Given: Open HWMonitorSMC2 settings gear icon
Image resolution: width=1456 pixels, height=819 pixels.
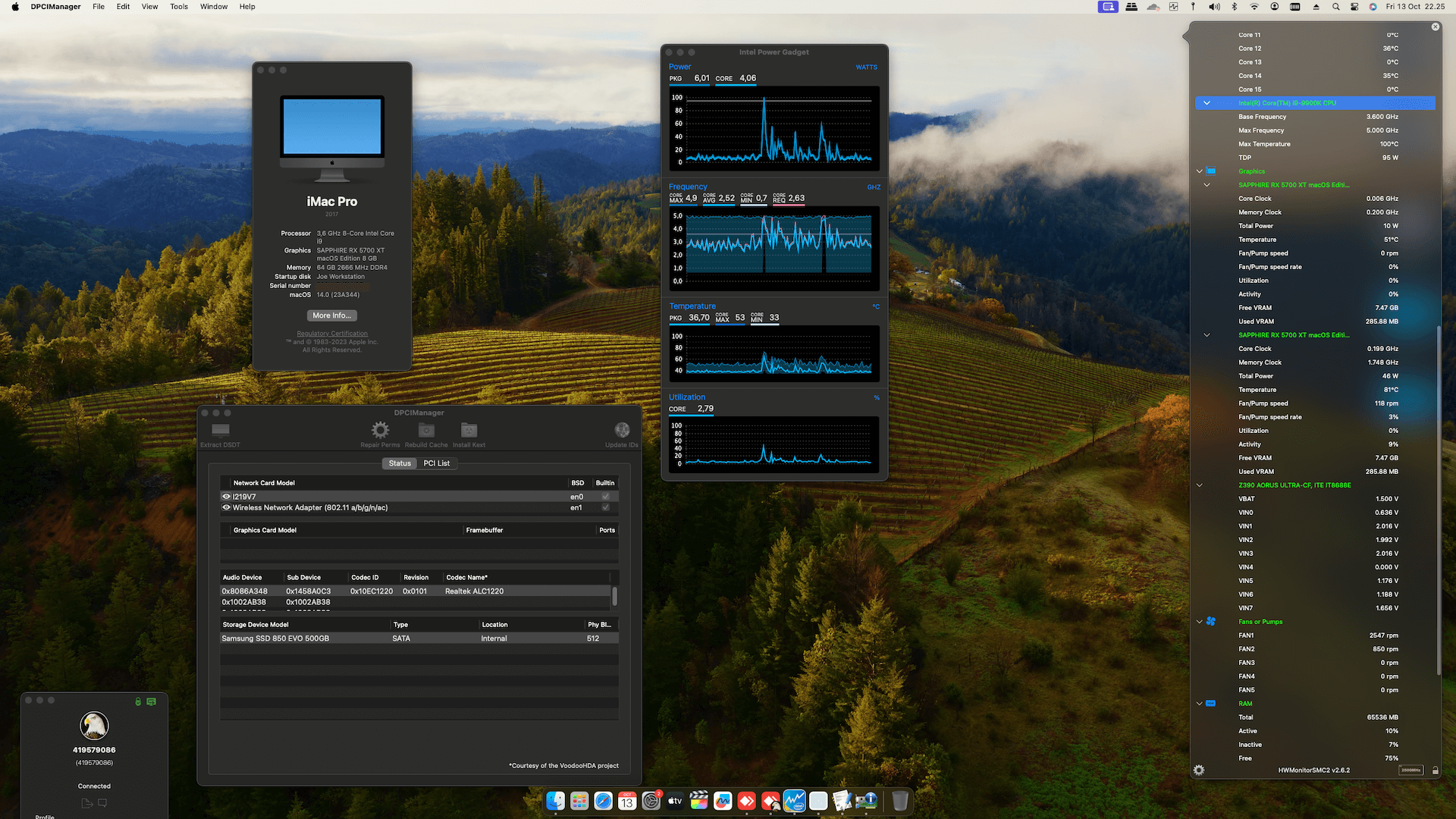Looking at the screenshot, I should pyautogui.click(x=1199, y=770).
